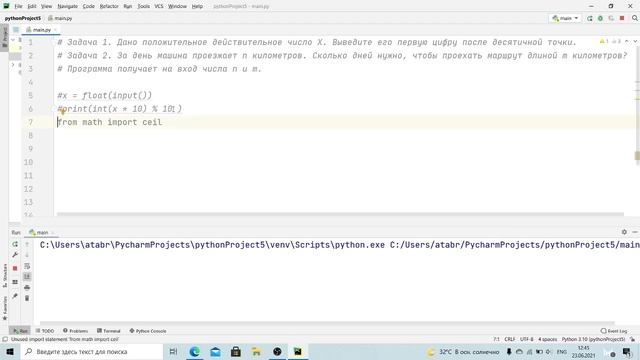Click the warnings indicator in editor corner
The image size is (640, 360).
pos(610,42)
